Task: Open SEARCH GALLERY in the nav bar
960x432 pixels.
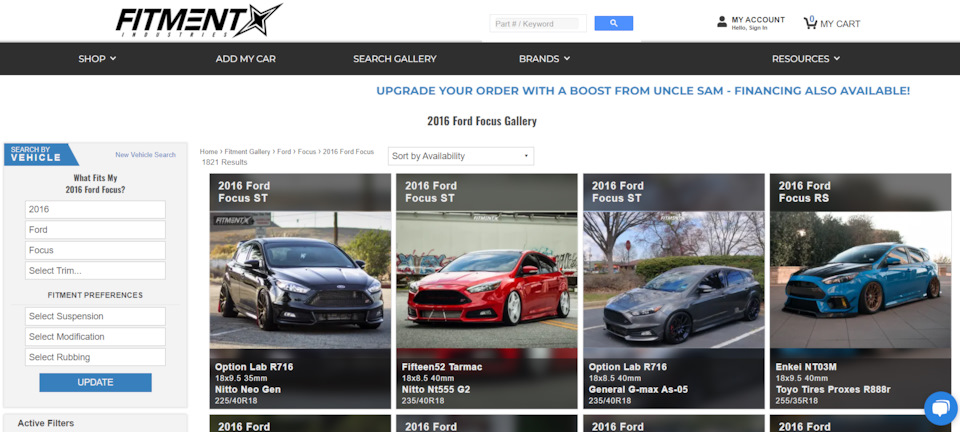Action: click(x=394, y=59)
